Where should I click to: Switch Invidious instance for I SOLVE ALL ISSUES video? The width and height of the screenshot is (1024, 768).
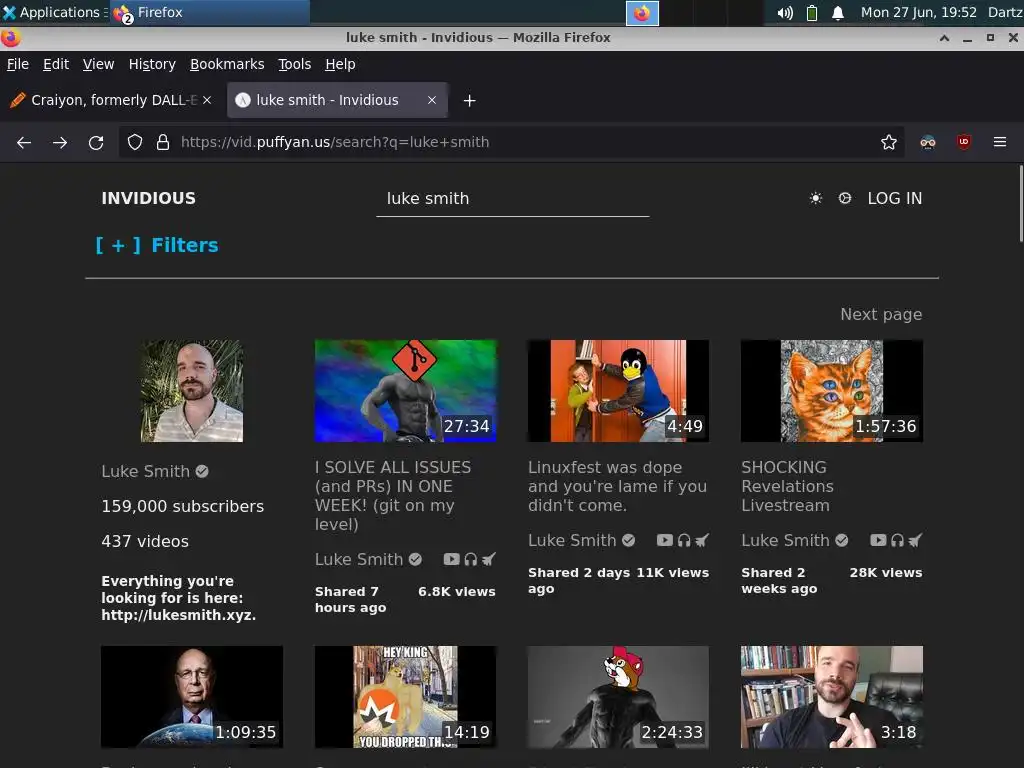pos(488,559)
